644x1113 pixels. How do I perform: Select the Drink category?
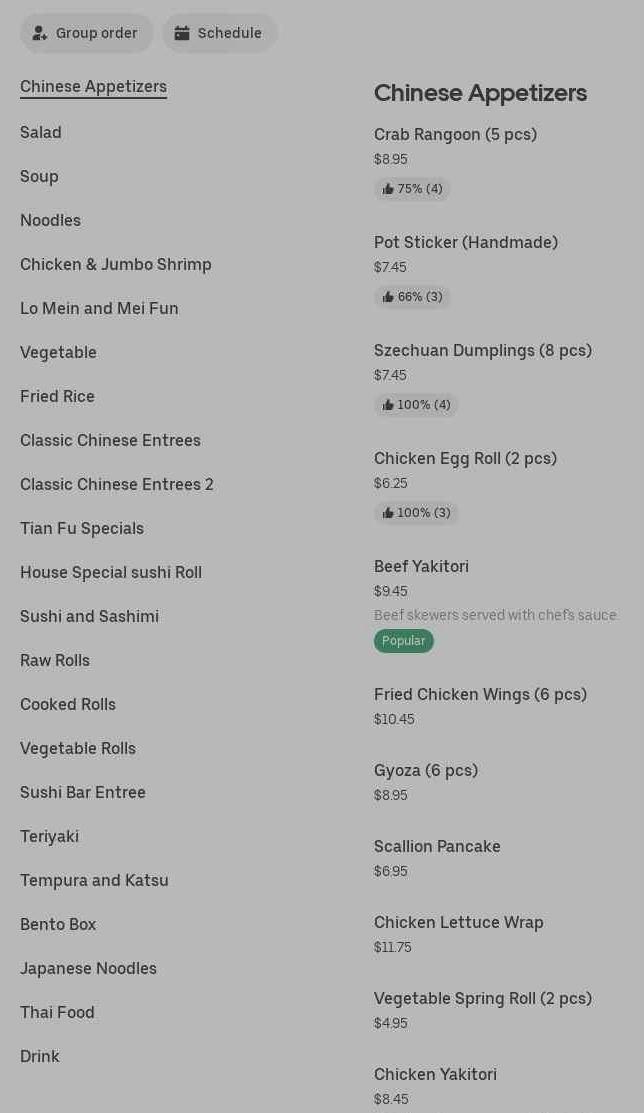(x=40, y=1056)
